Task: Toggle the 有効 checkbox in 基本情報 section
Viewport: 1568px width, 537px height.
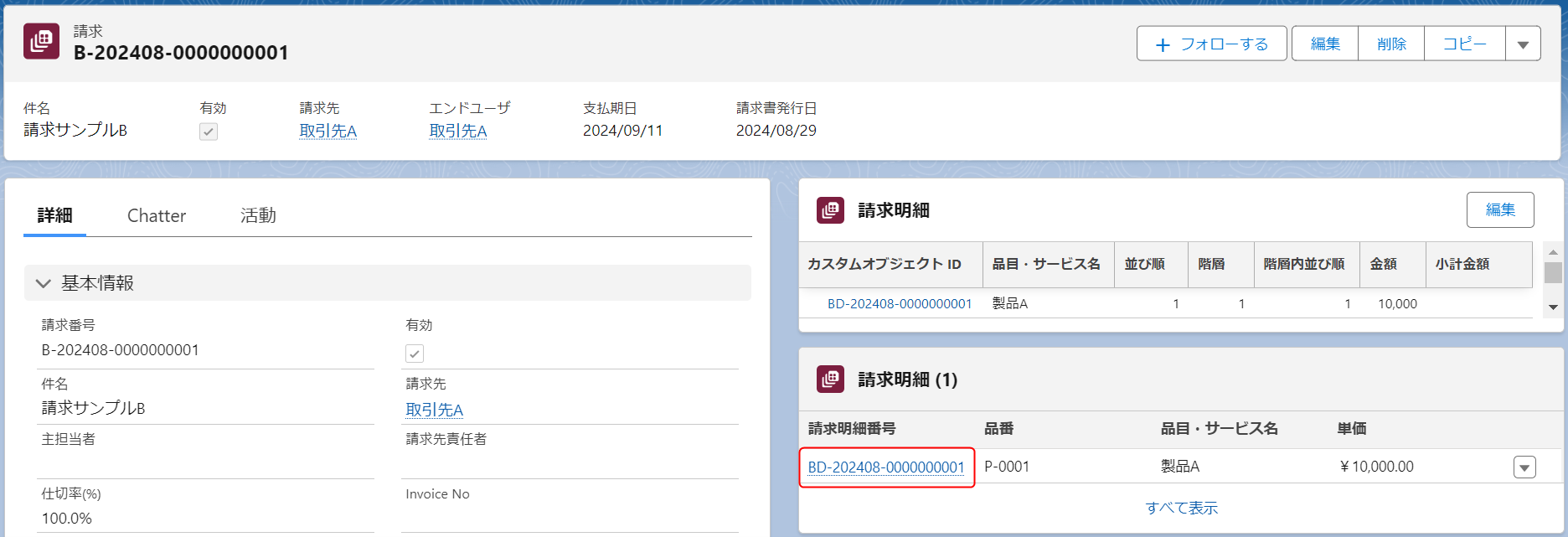Action: point(415,354)
